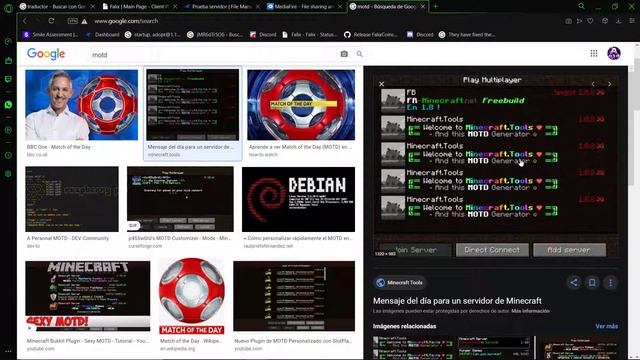Open the GX Corner bag icon in sidebar
This screenshot has height=360, width=640.
(8, 60)
